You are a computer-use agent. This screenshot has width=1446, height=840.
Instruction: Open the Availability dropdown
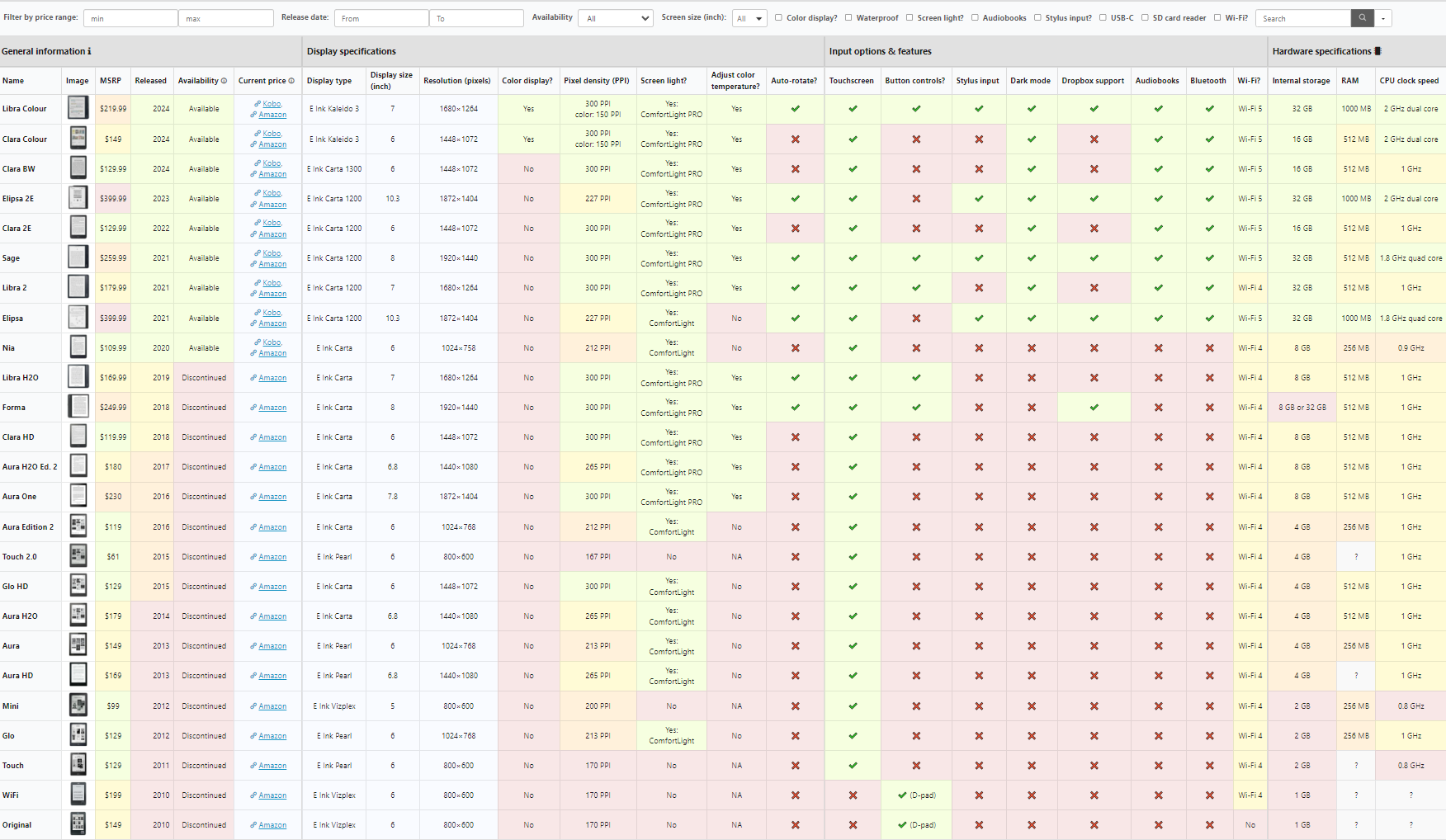click(x=615, y=17)
